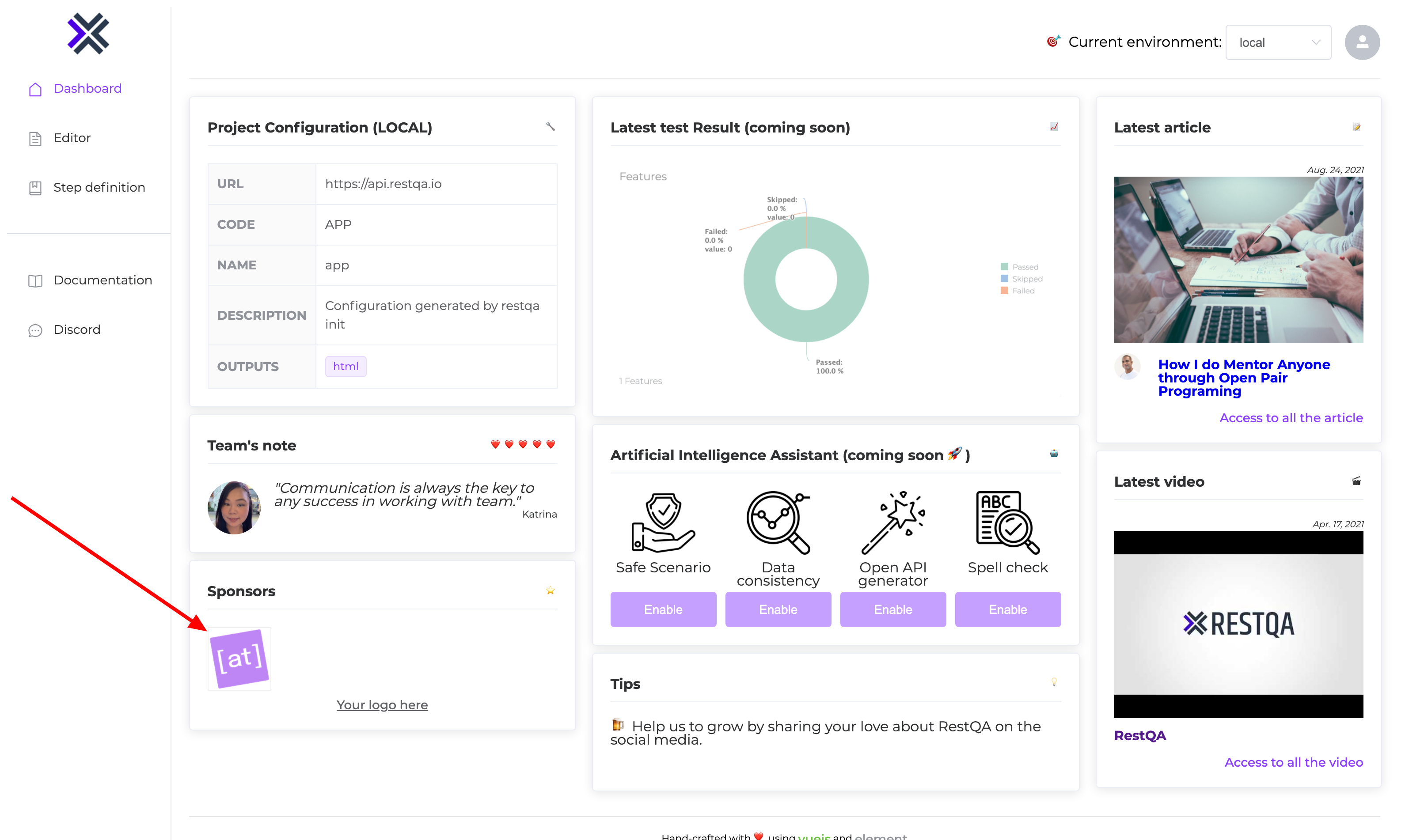Click the [at] sponsor logo

point(239,658)
